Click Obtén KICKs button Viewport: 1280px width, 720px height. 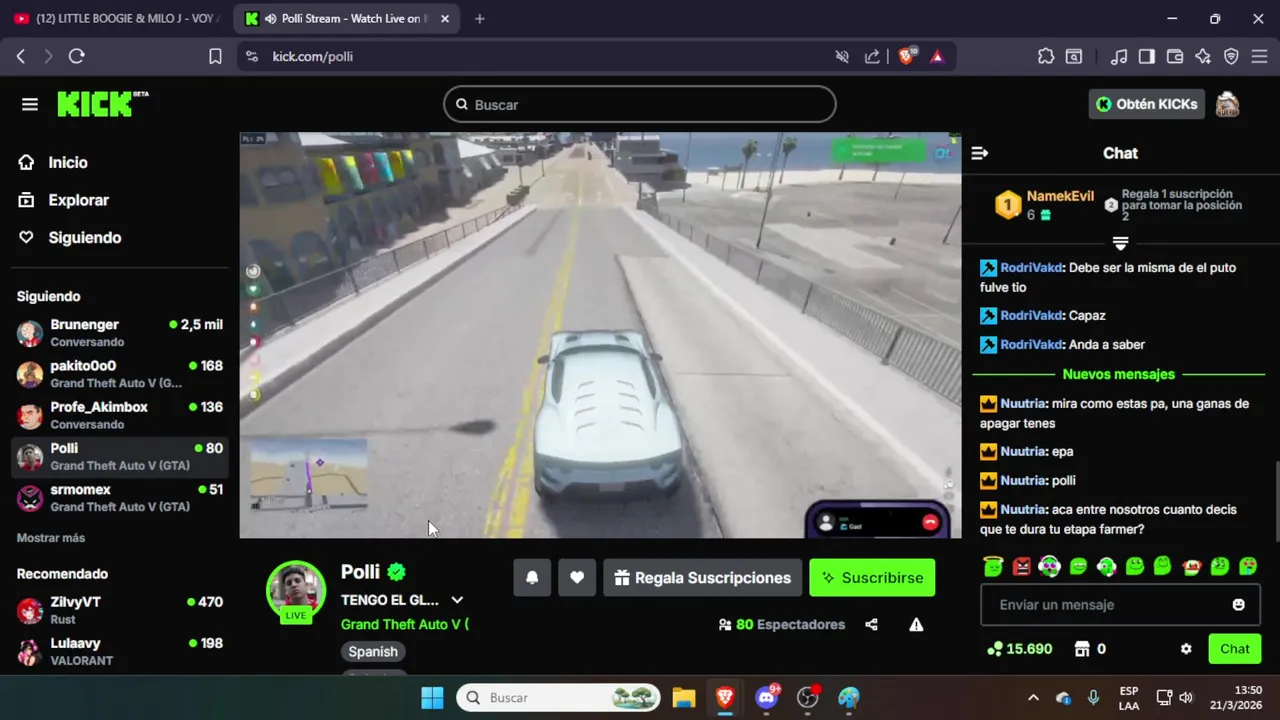[1147, 104]
